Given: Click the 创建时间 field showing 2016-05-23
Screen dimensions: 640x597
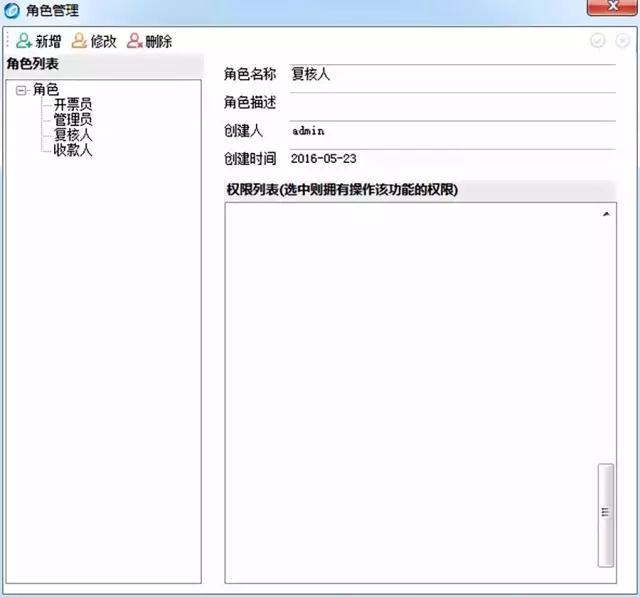Looking at the screenshot, I should (452, 159).
